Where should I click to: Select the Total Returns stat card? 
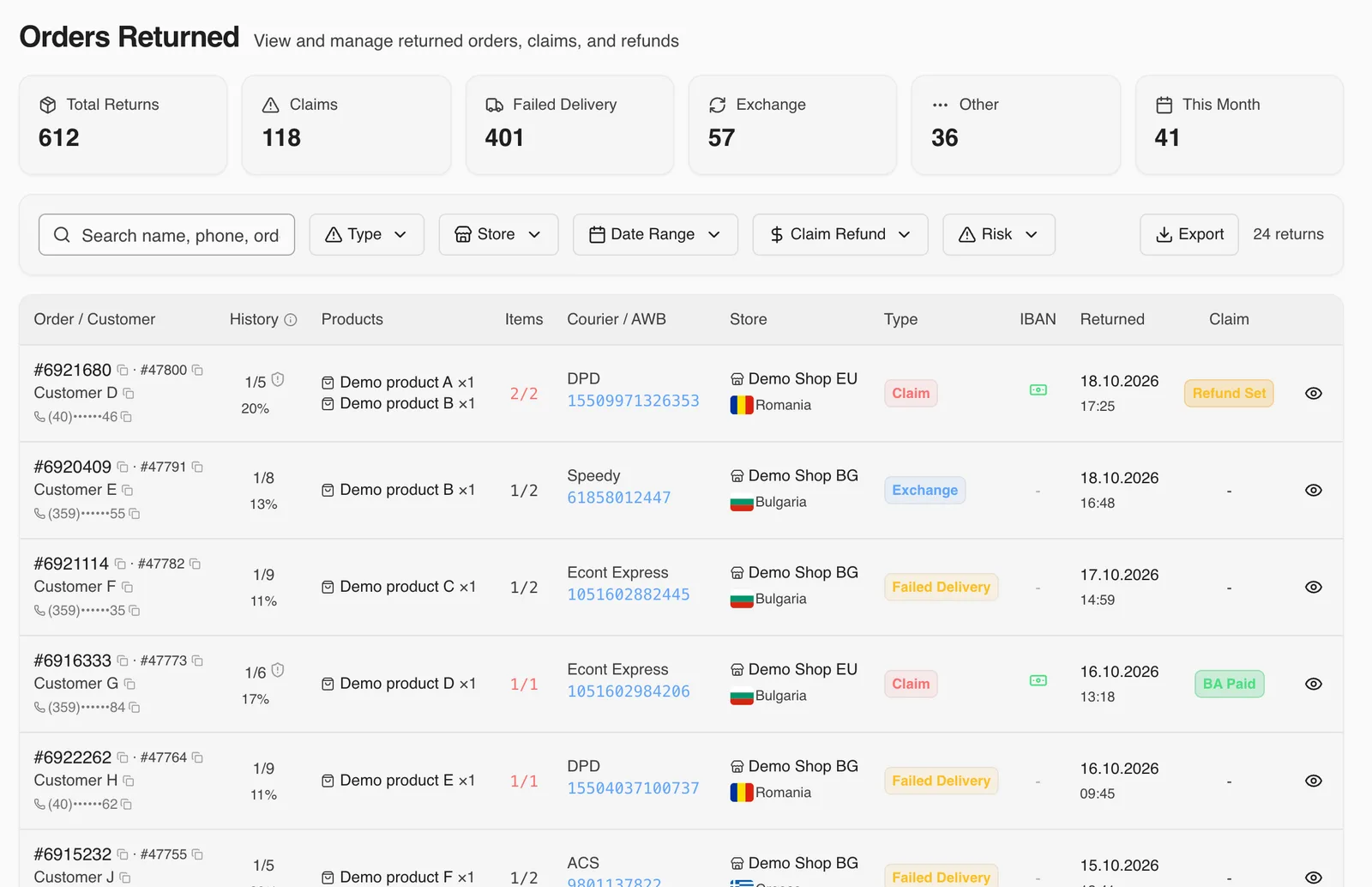coord(123,125)
